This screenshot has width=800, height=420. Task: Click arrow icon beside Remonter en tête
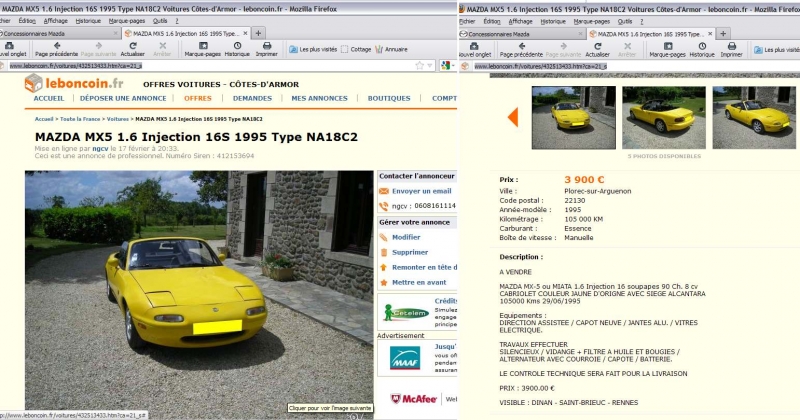384,267
